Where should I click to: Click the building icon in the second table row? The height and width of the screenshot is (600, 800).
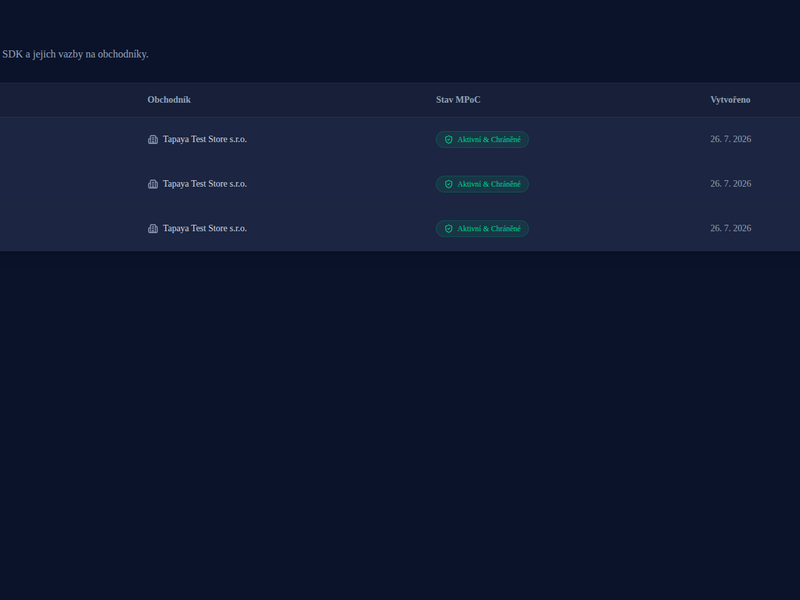[x=153, y=184]
